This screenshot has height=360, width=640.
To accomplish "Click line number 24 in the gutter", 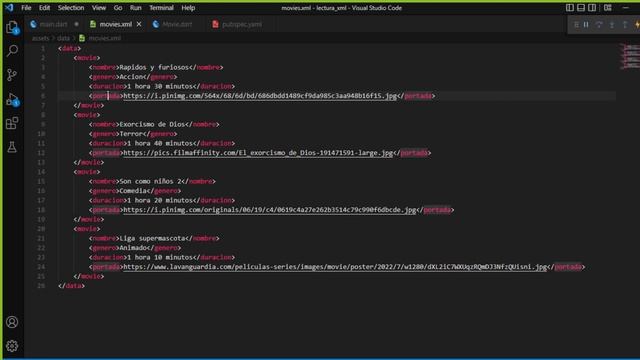I will pos(41,267).
